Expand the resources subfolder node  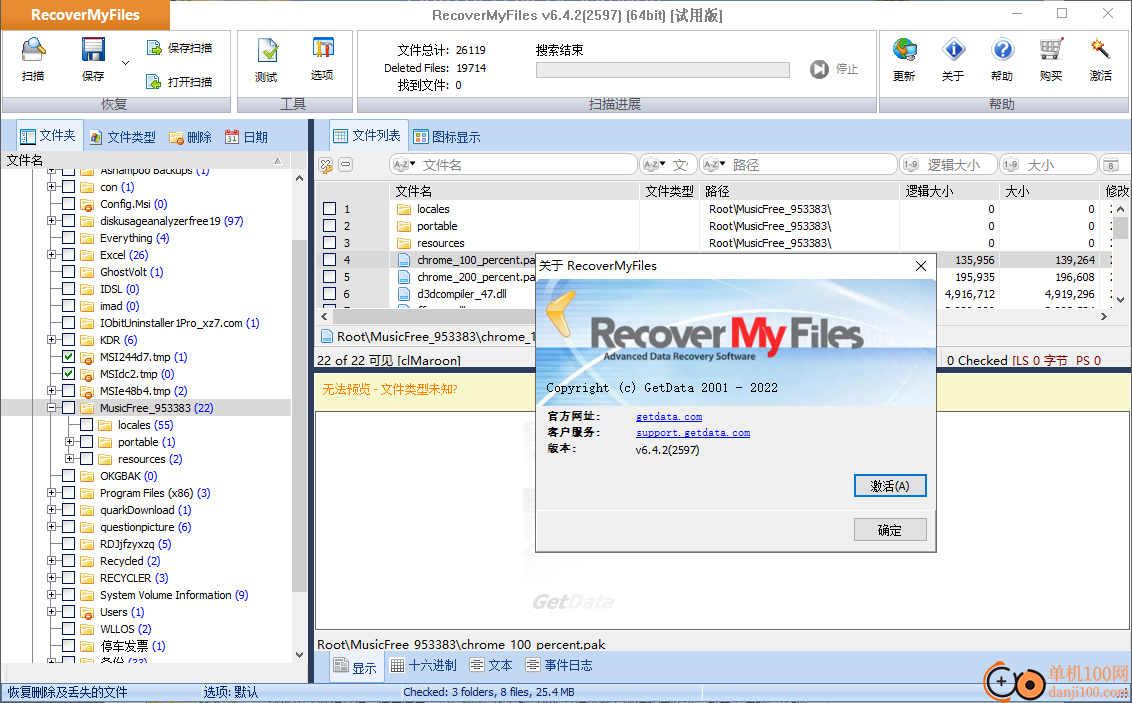coord(69,459)
